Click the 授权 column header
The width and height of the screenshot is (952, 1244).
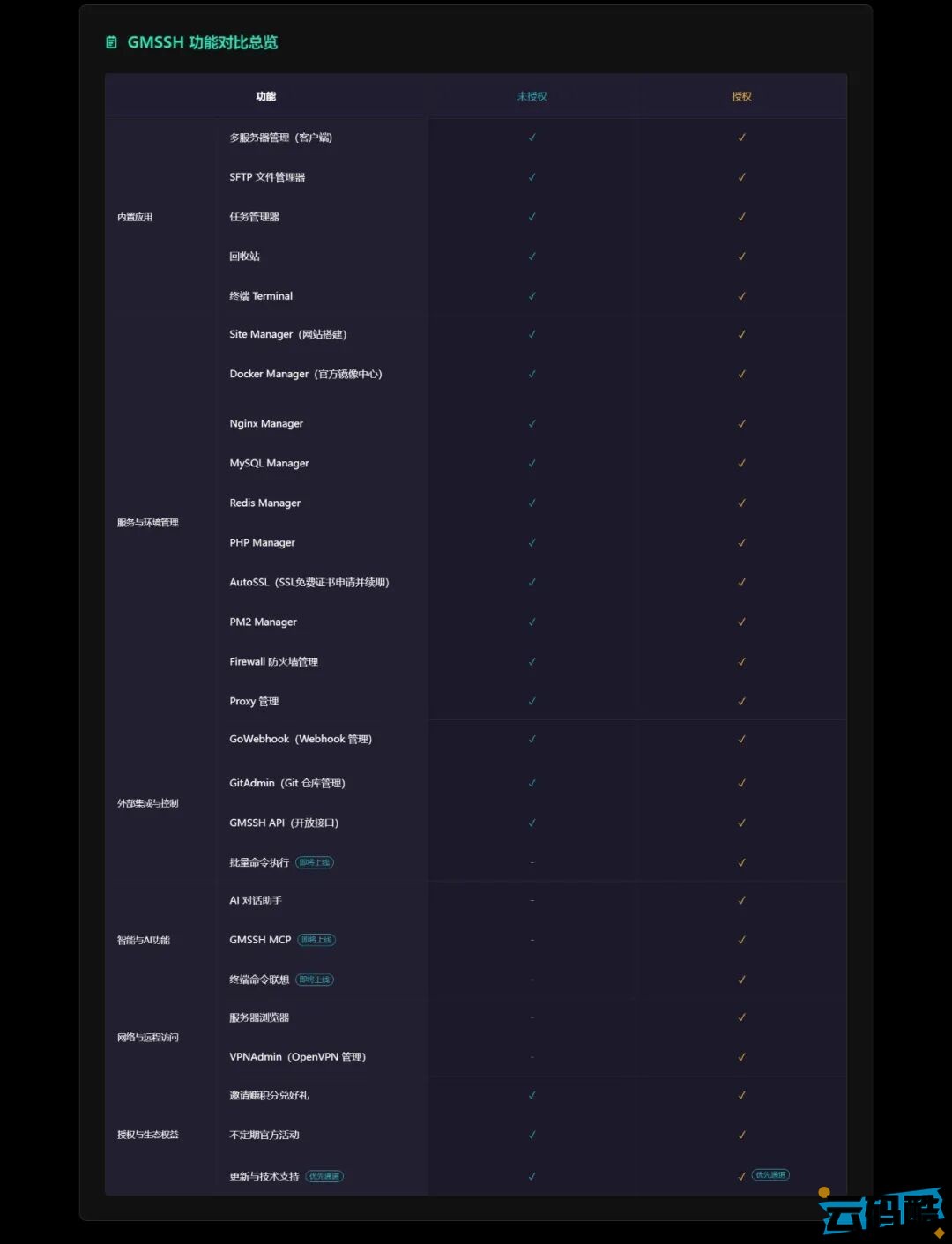click(741, 96)
